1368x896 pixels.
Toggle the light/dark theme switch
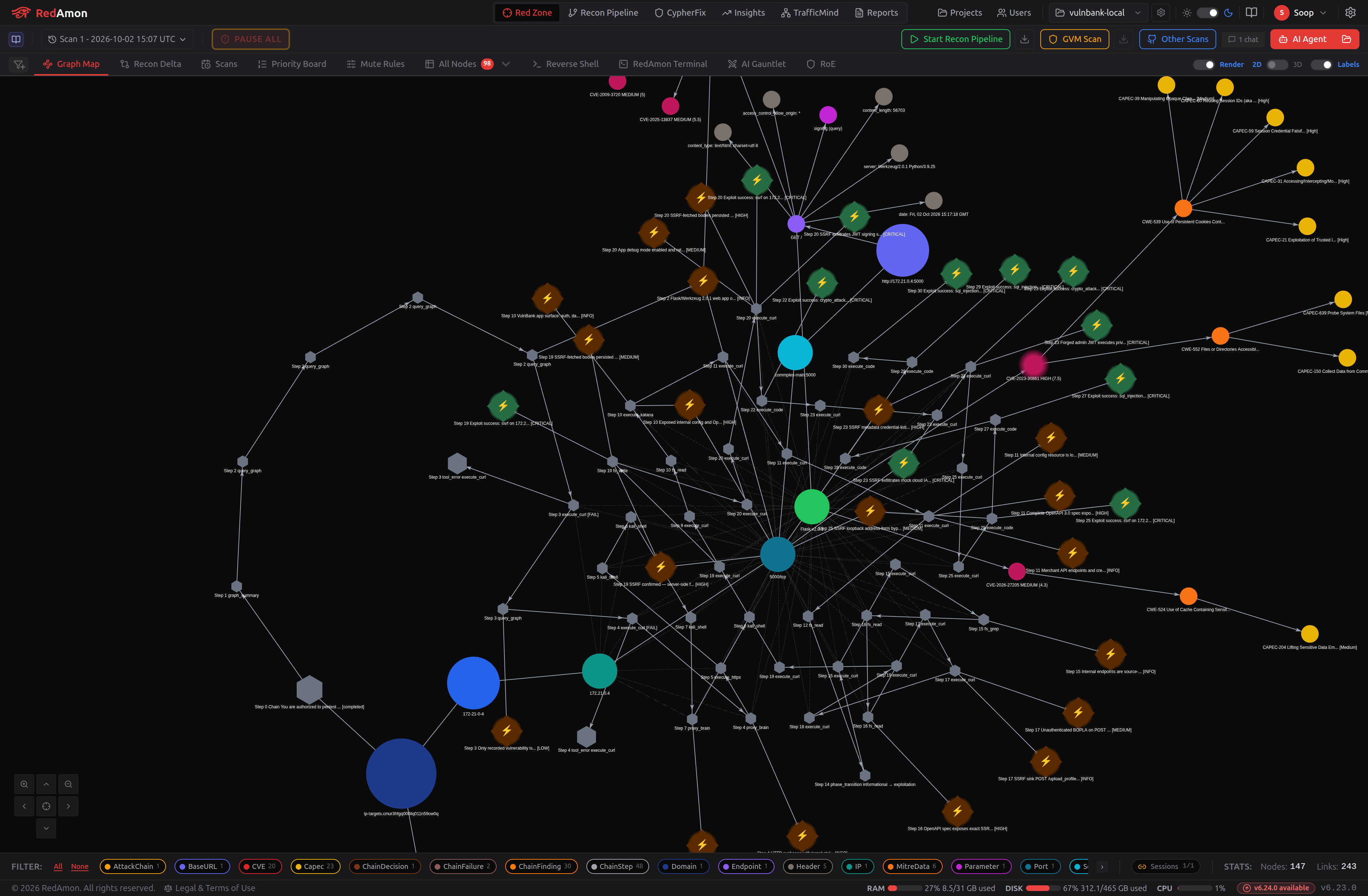tap(1207, 13)
